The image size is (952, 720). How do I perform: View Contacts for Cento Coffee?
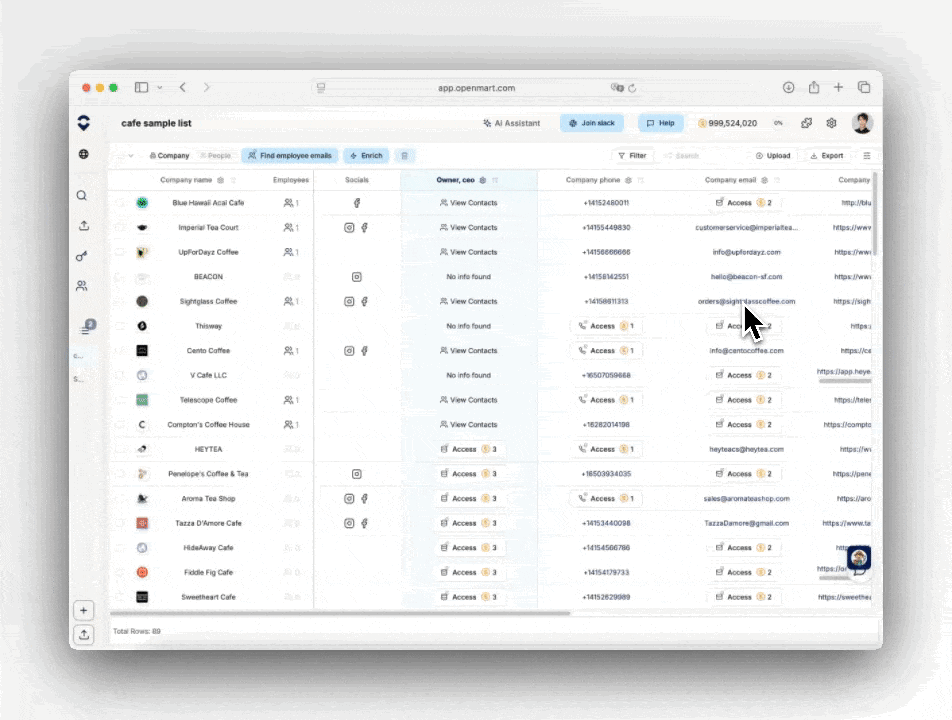pyautogui.click(x=468, y=351)
